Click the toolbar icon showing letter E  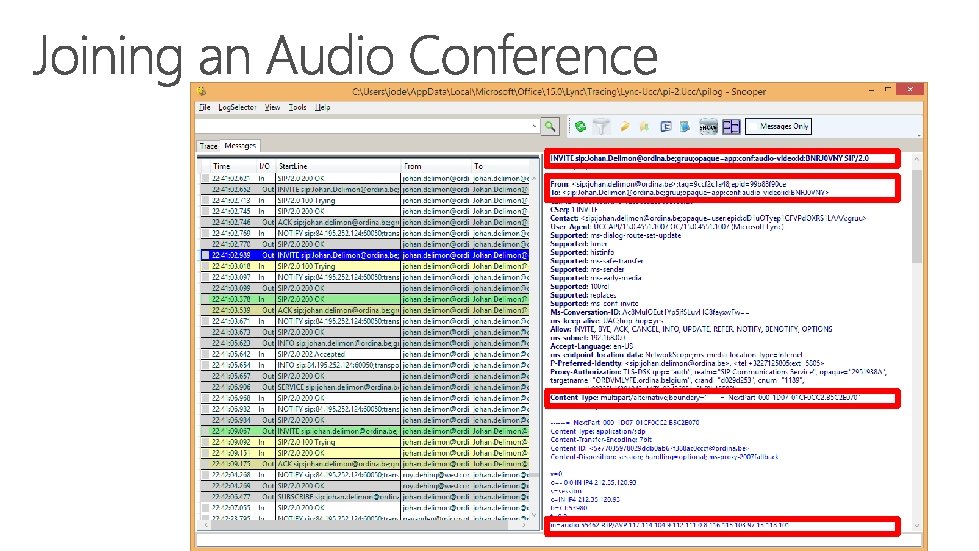click(x=666, y=127)
